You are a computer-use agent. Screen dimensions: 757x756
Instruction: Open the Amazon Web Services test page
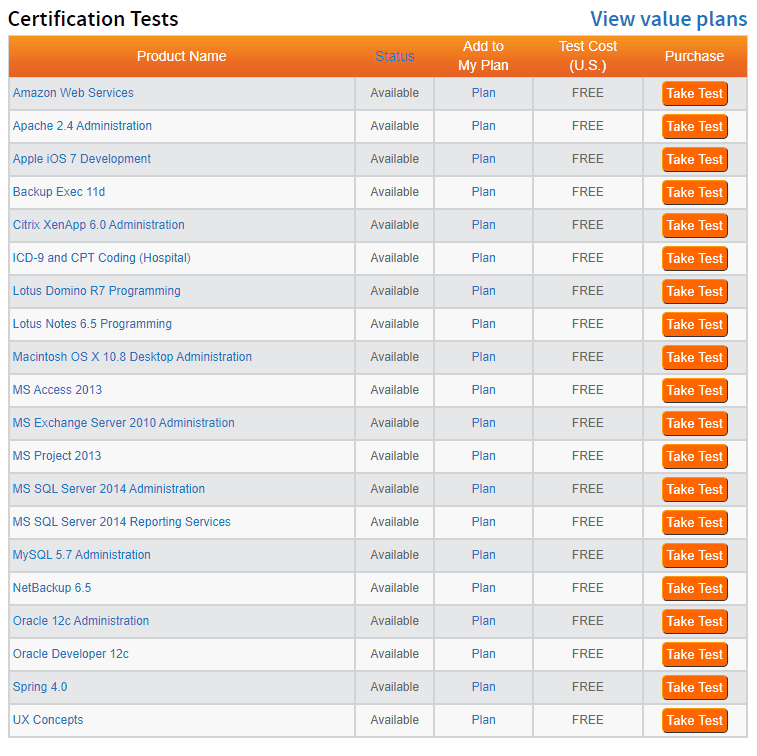pyautogui.click(x=73, y=93)
